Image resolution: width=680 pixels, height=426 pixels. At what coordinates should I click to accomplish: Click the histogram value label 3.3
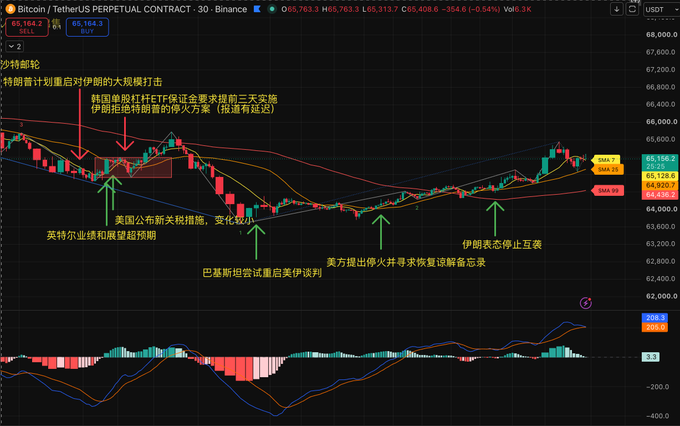[651, 357]
